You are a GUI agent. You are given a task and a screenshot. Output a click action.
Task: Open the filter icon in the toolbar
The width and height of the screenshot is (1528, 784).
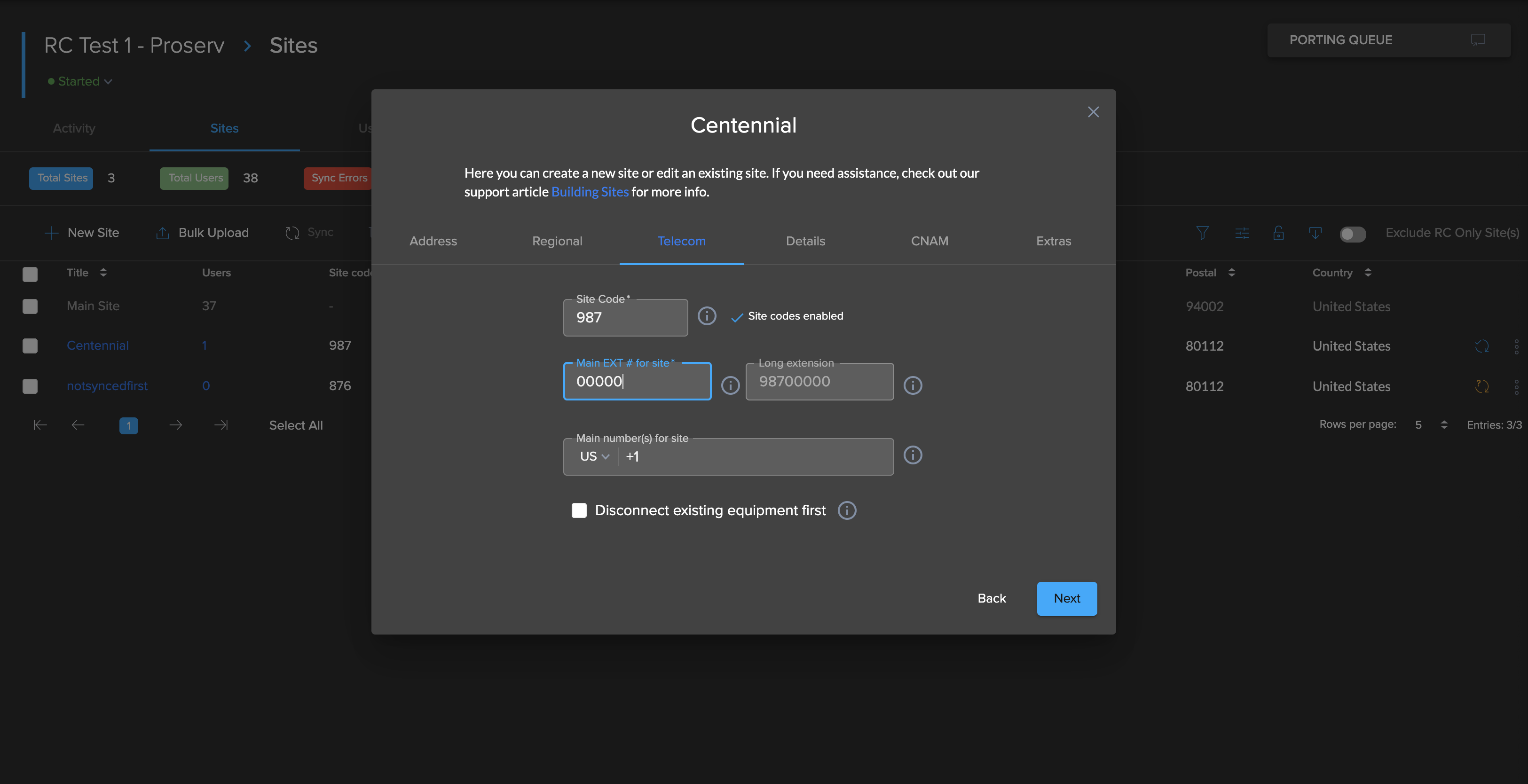[1202, 233]
